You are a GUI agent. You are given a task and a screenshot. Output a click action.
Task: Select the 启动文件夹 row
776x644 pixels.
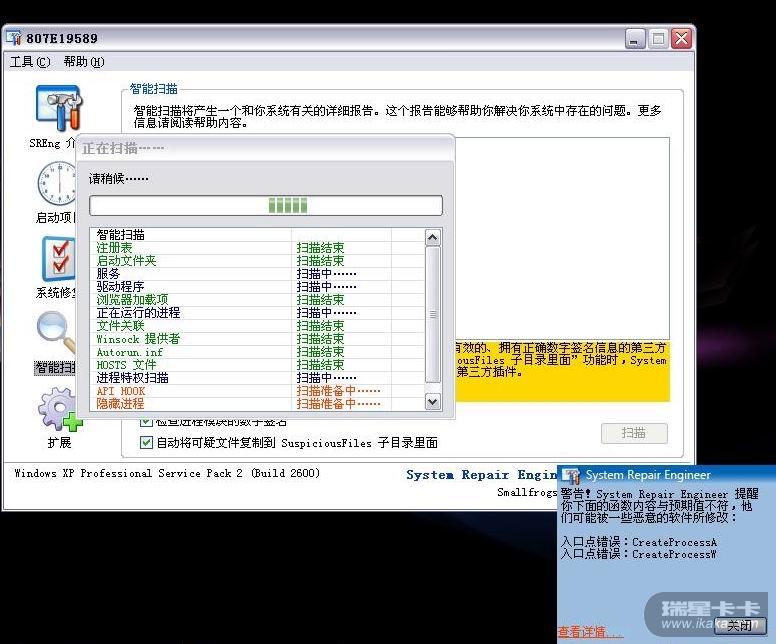(x=257, y=260)
